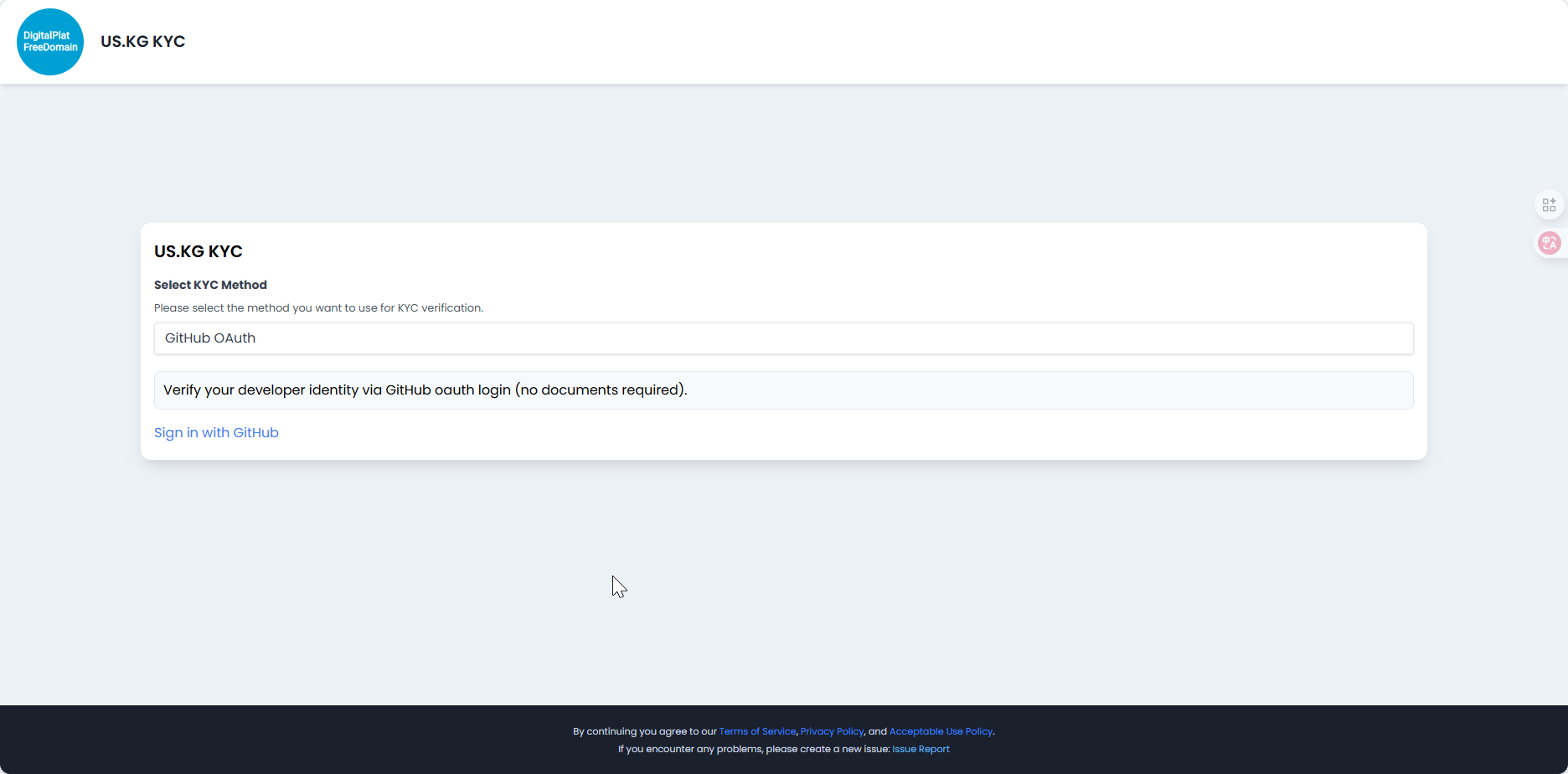The height and width of the screenshot is (774, 1568).
Task: Click the Select KYC Method label
Action: tap(210, 285)
